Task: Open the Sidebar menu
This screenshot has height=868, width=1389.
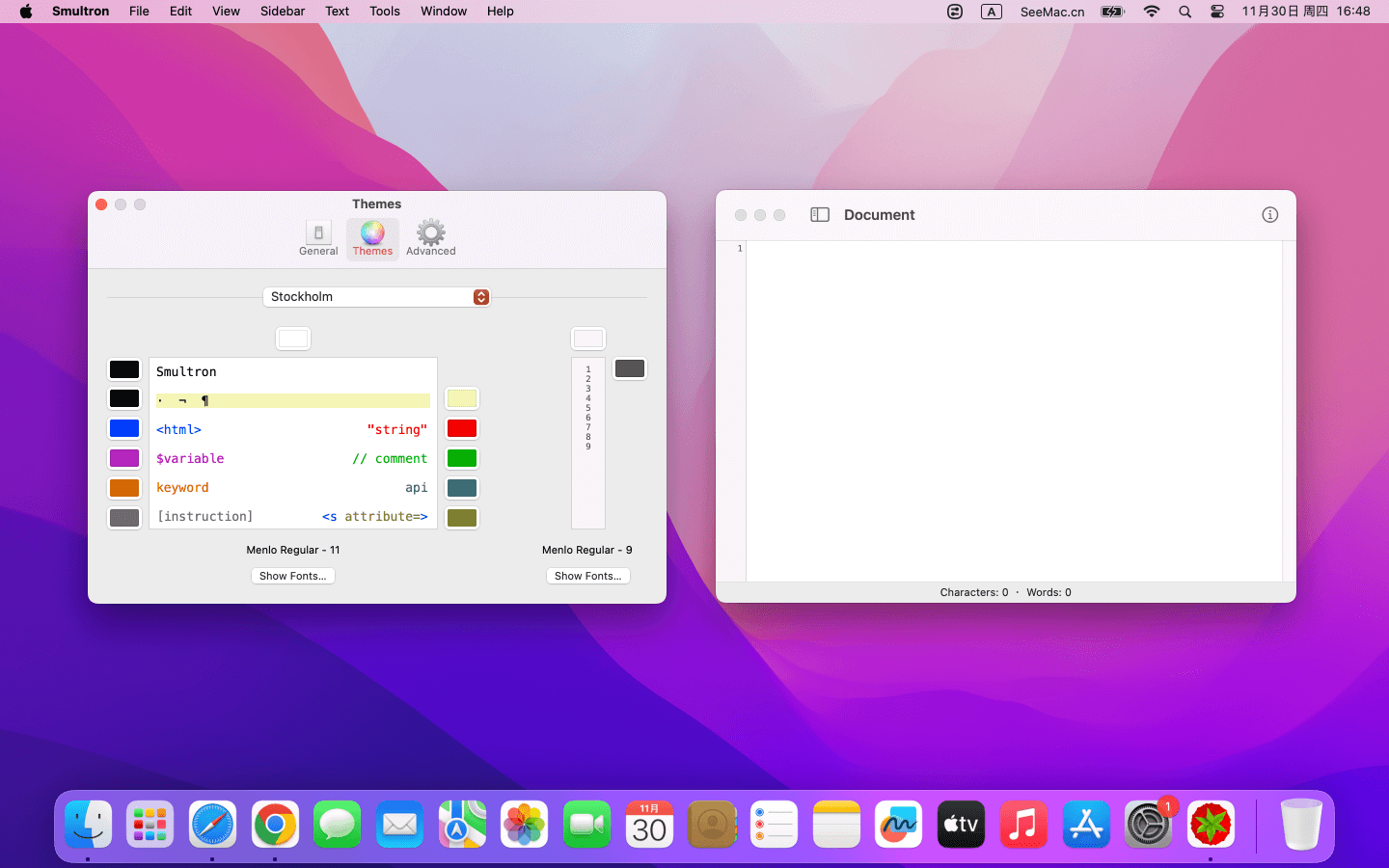Action: (x=283, y=12)
